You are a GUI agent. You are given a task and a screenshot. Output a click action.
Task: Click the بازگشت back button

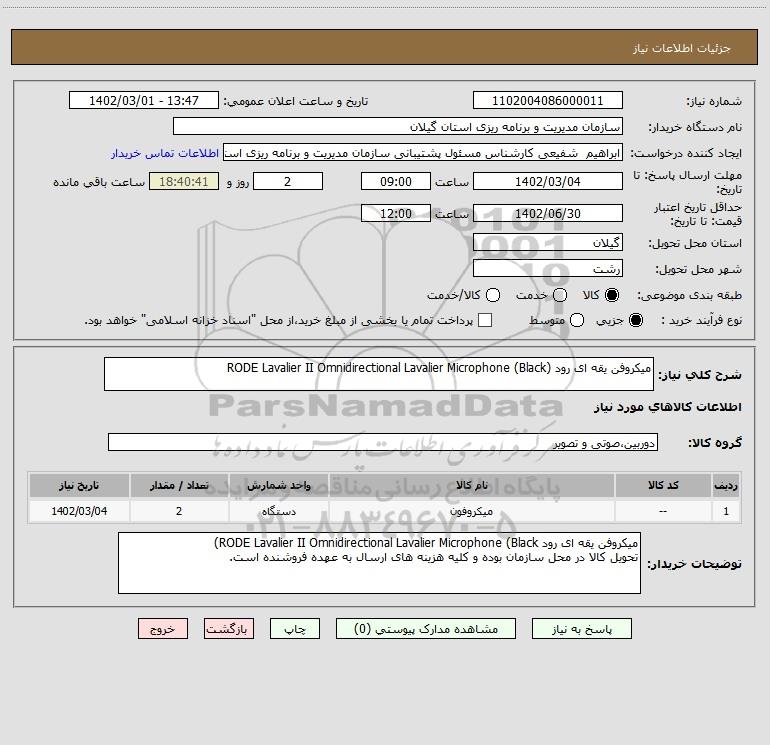point(229,629)
